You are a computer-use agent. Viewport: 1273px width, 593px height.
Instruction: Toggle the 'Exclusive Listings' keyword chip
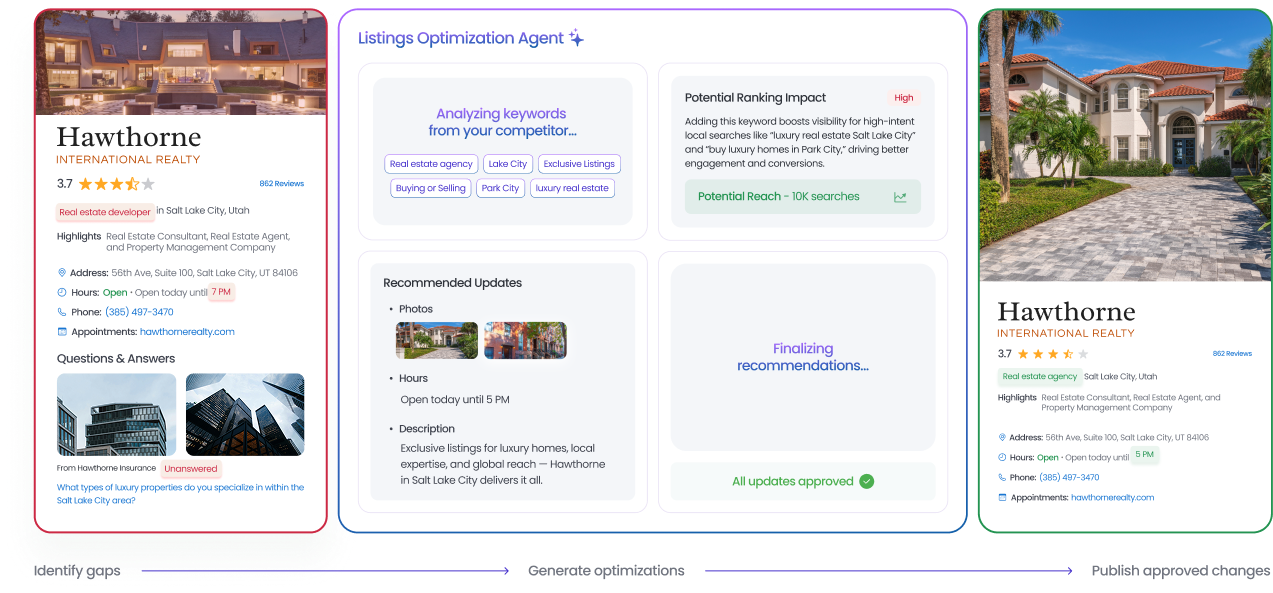pyautogui.click(x=579, y=164)
